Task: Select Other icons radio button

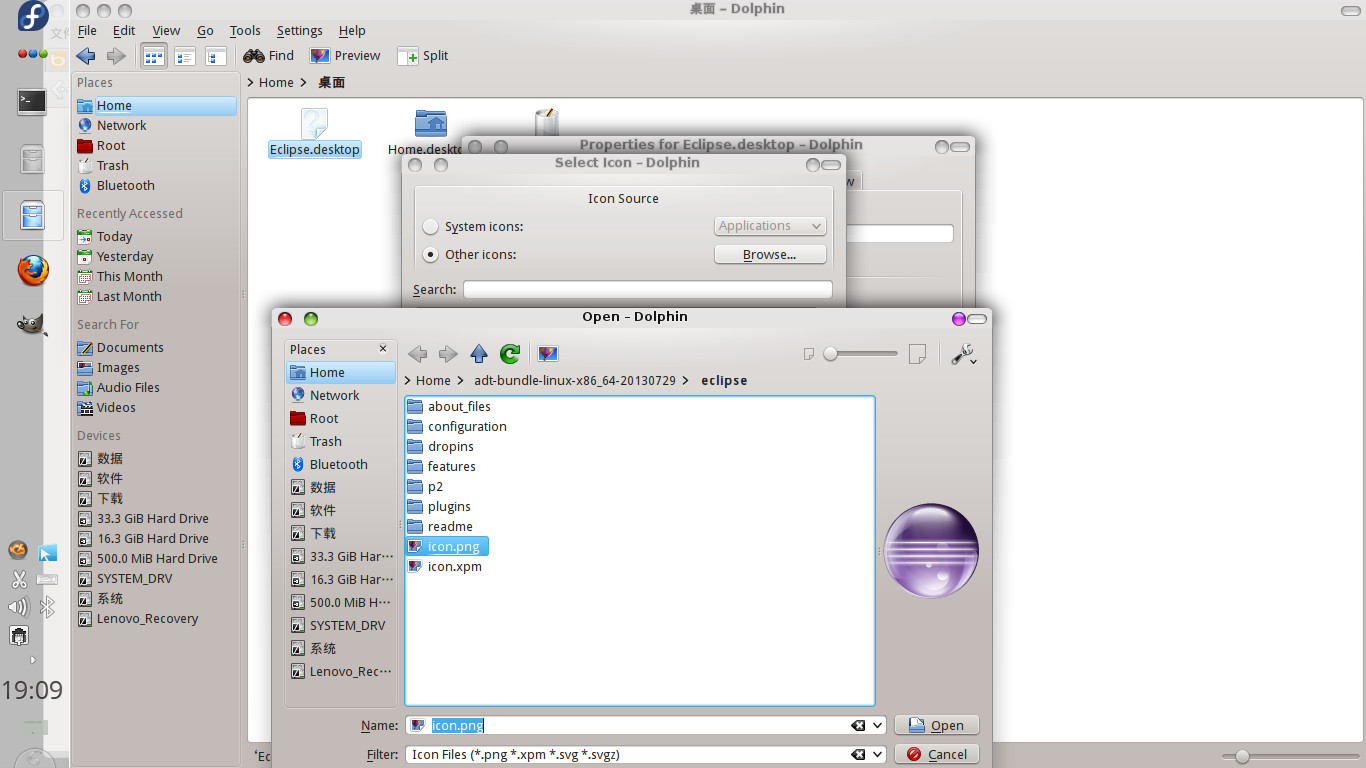Action: point(430,255)
